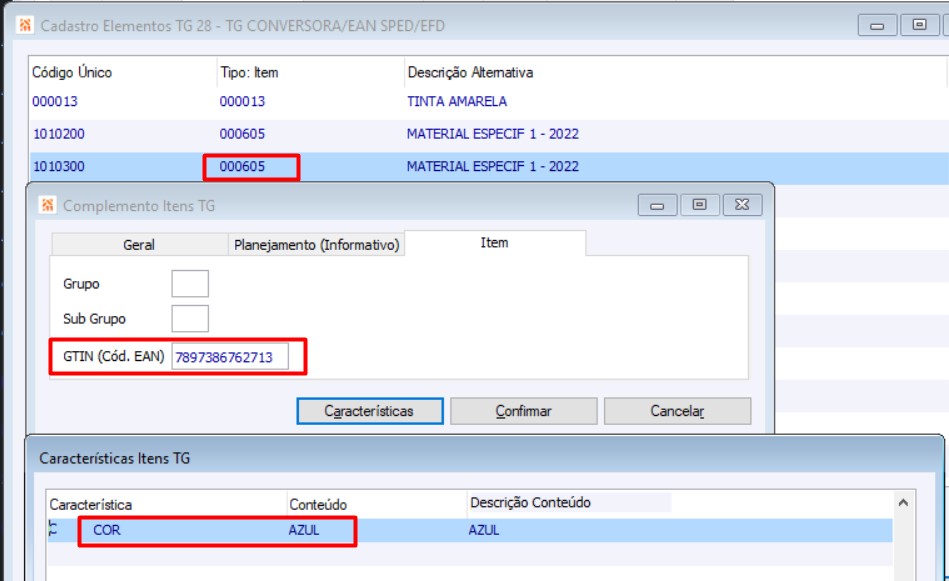The width and height of the screenshot is (949, 581).
Task: Open Características button
Action: (x=370, y=411)
